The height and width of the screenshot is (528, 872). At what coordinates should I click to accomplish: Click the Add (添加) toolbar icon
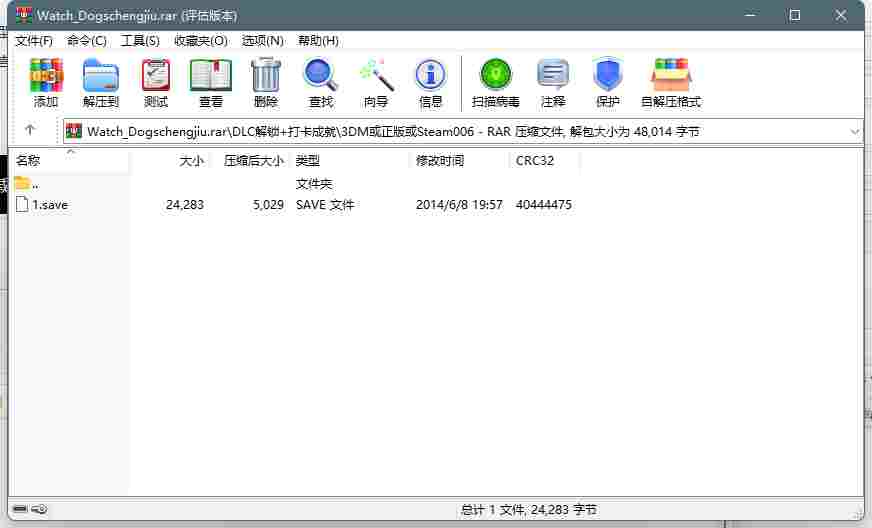(x=46, y=82)
